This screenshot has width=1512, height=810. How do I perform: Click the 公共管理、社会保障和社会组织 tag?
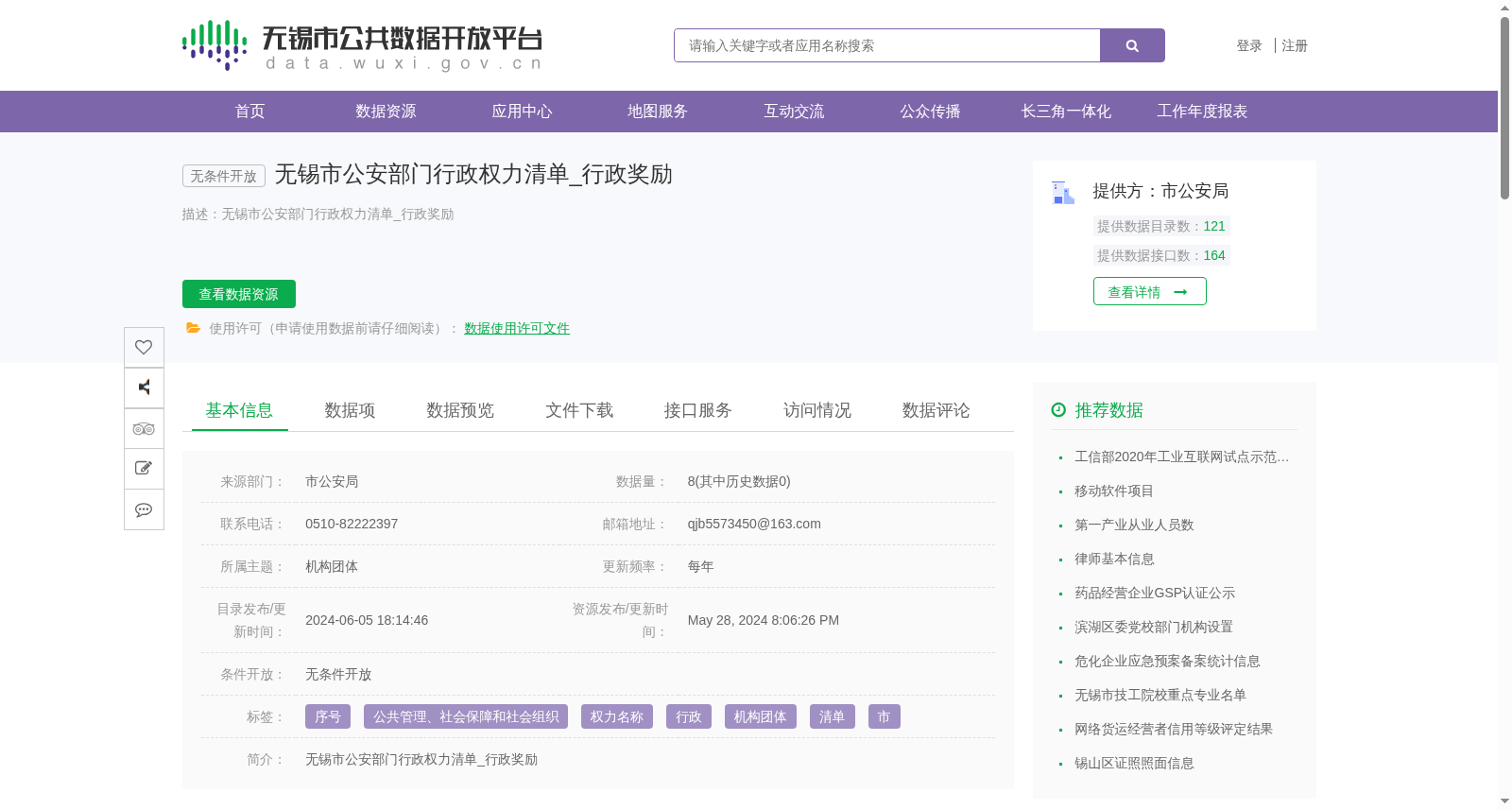(x=466, y=716)
